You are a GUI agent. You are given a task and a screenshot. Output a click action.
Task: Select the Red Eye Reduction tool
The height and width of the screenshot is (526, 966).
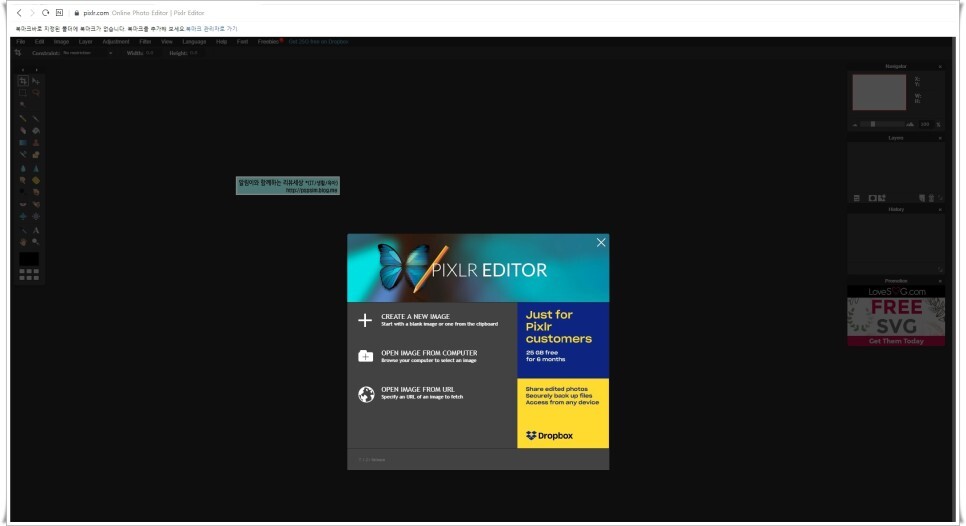23,204
